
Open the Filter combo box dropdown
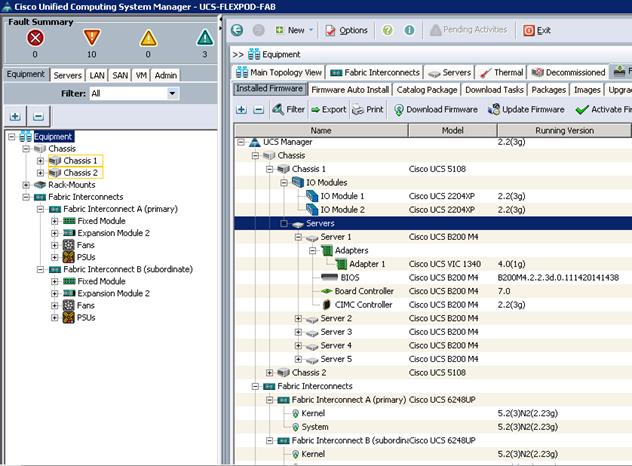(173, 94)
